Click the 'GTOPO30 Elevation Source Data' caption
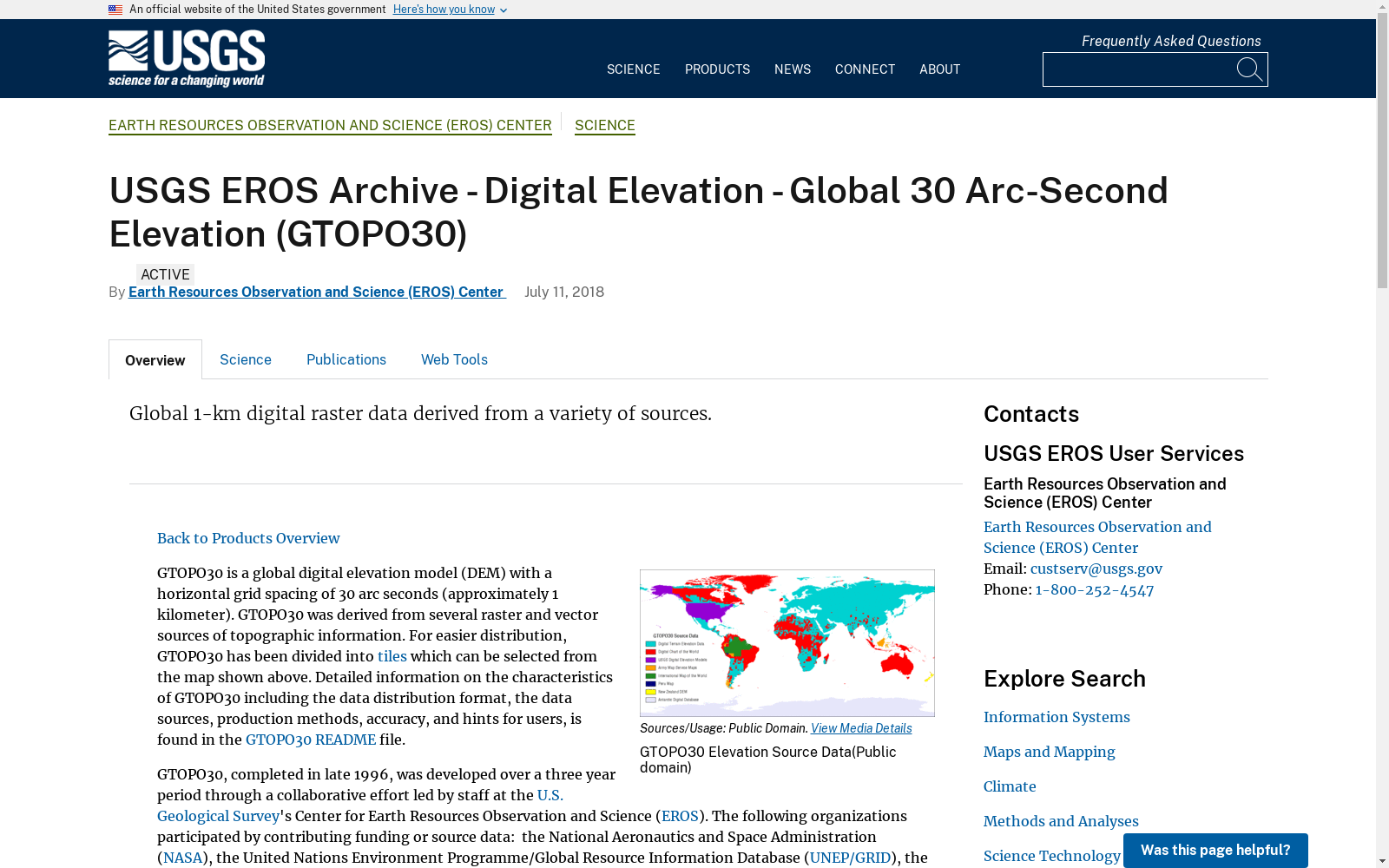 pyautogui.click(x=768, y=759)
